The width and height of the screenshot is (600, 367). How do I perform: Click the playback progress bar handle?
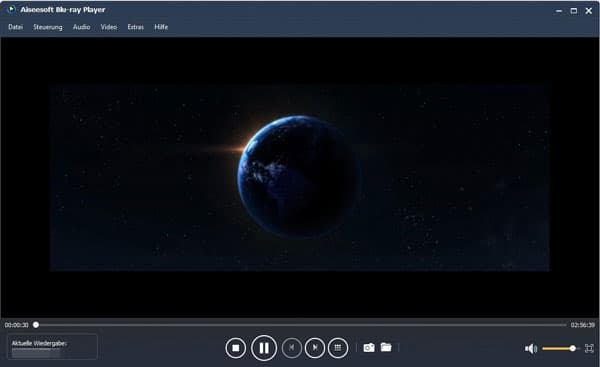click(36, 325)
